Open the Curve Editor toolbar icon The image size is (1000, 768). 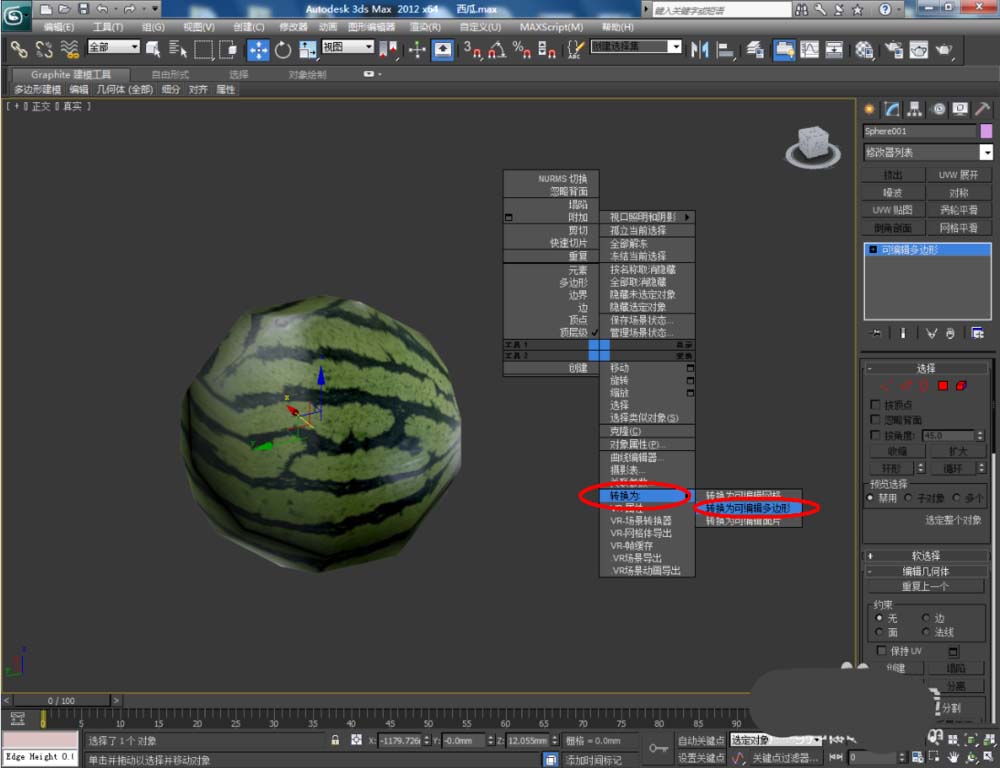[x=809, y=50]
